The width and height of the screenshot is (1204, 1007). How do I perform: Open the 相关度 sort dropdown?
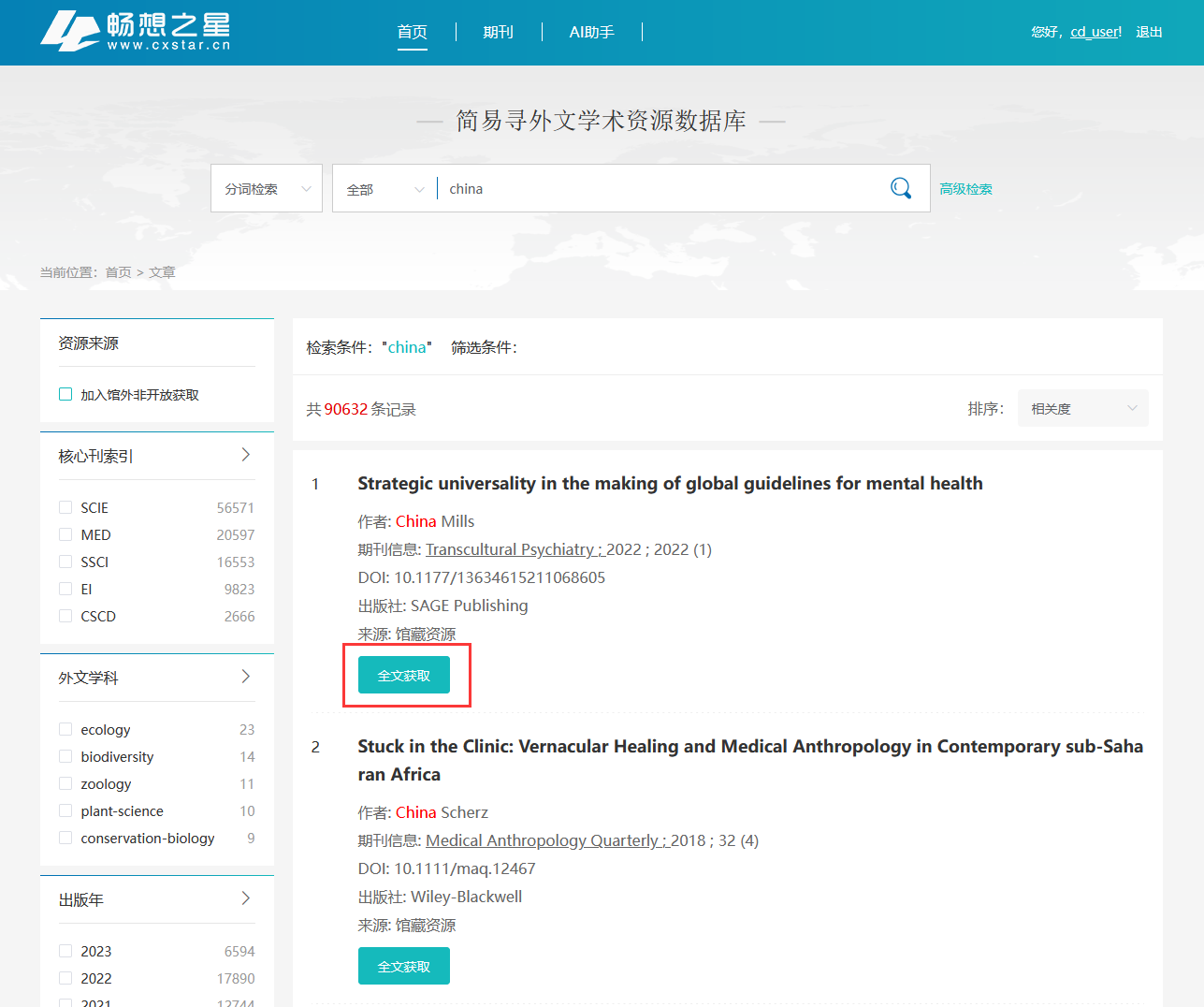pyautogui.click(x=1082, y=409)
